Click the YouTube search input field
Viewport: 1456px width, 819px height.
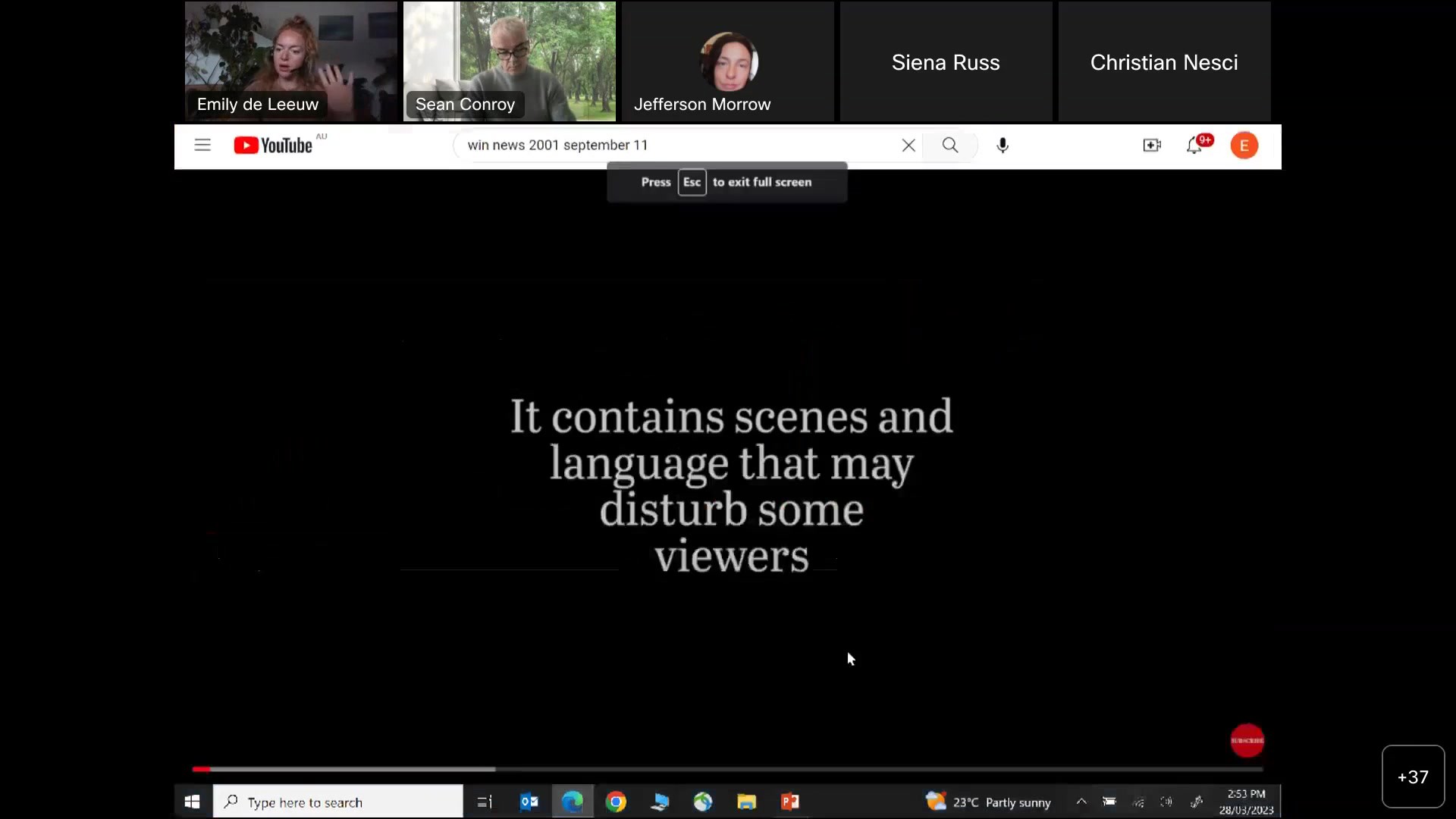pos(675,145)
